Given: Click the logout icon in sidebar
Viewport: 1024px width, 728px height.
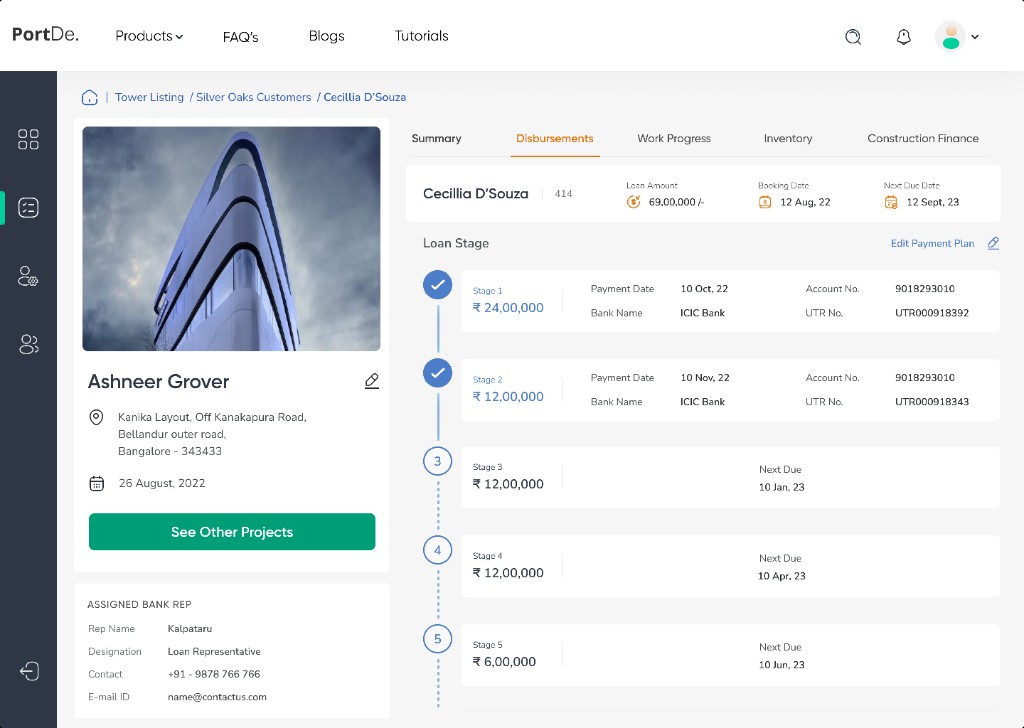Looking at the screenshot, I should pos(29,671).
